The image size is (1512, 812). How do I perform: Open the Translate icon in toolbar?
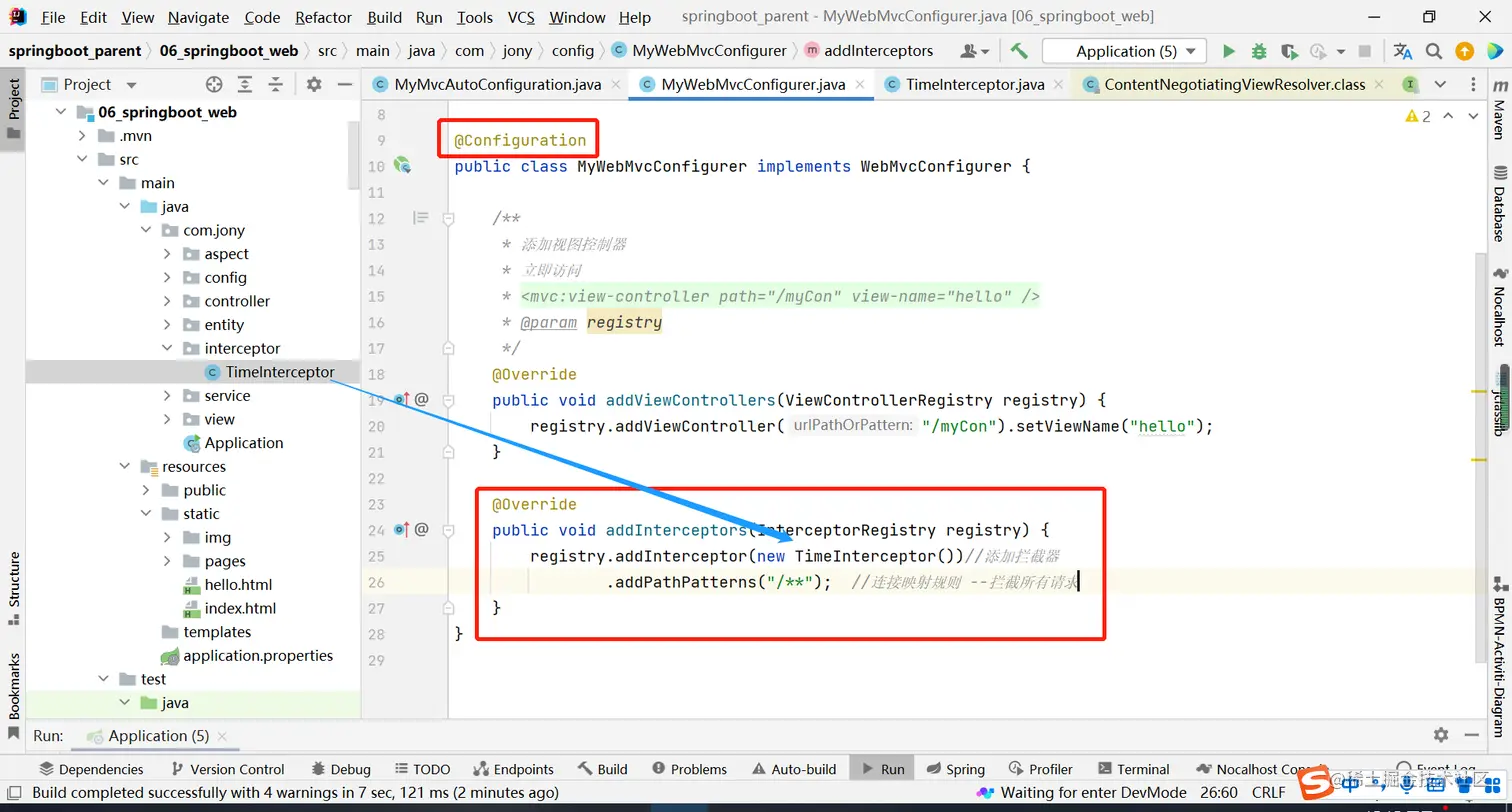[x=1403, y=51]
